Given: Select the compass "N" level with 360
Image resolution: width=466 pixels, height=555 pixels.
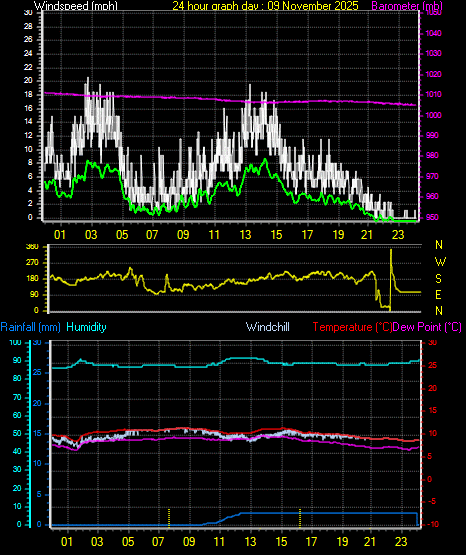Looking at the screenshot, I should (439, 245).
